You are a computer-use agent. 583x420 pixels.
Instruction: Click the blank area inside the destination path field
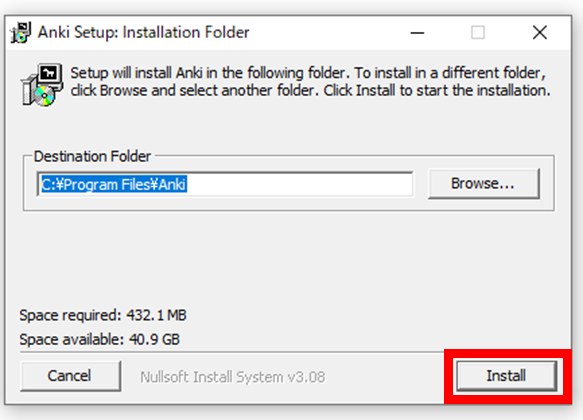pos(299,184)
